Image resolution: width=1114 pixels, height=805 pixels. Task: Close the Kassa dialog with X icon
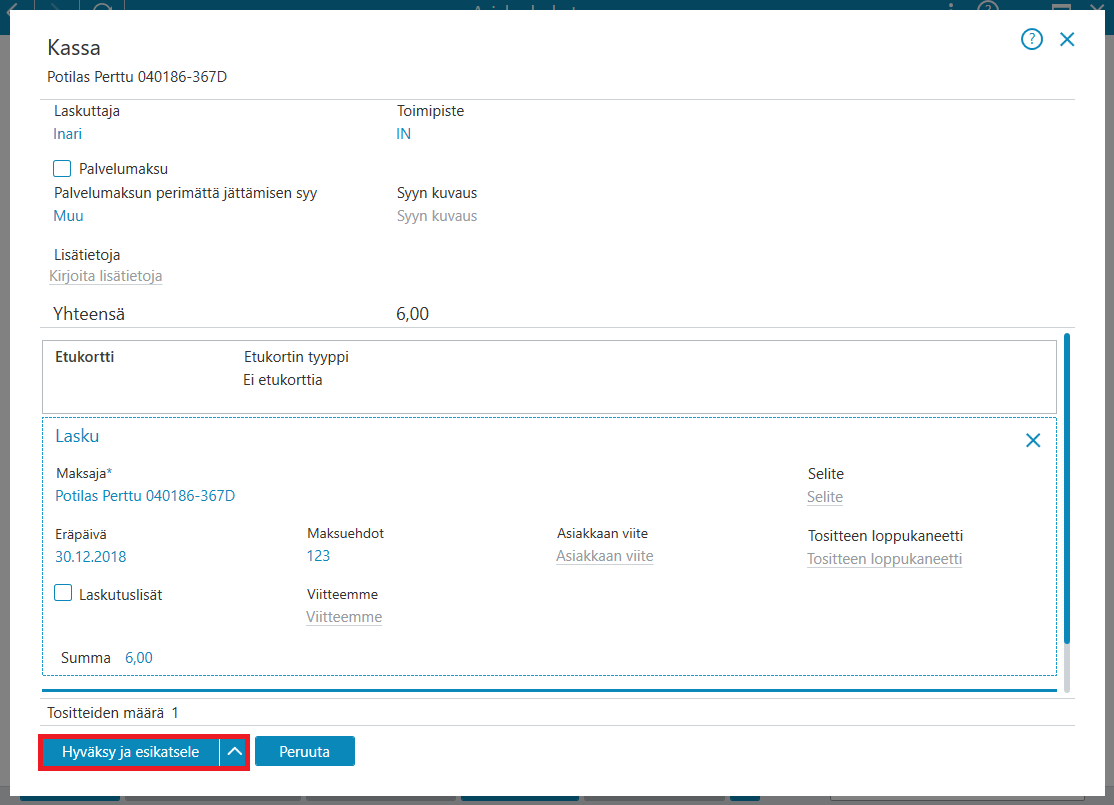click(x=1067, y=39)
